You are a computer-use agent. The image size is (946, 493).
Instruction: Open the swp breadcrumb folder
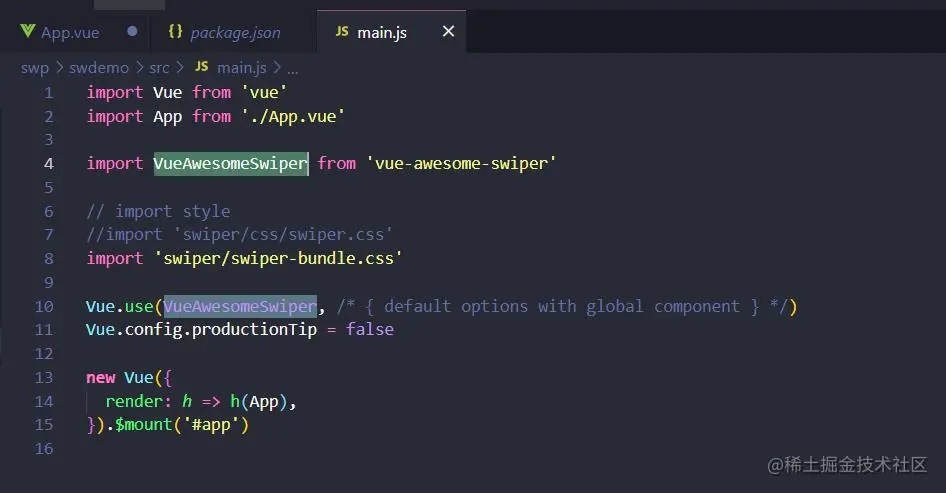tap(34, 68)
